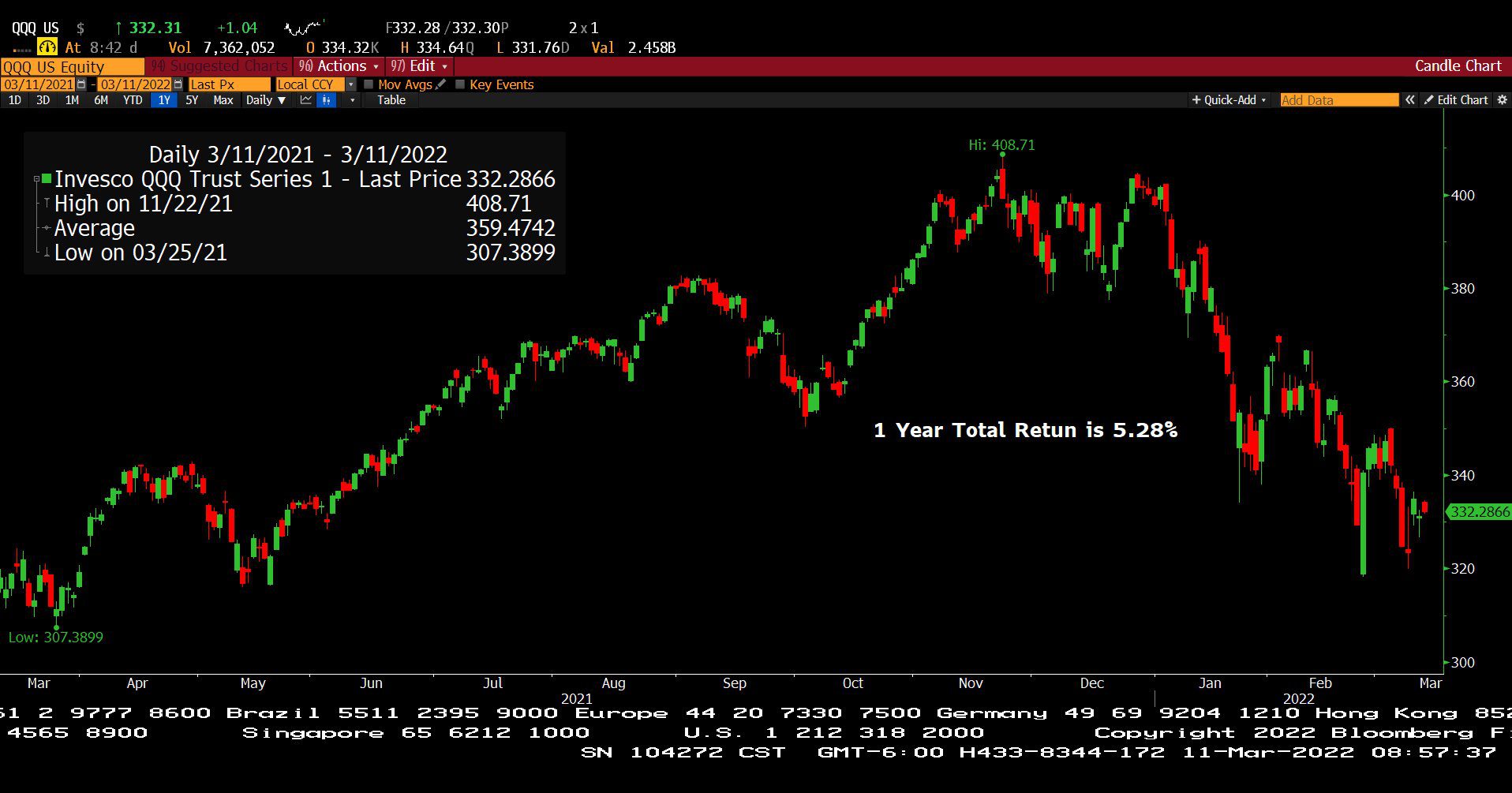This screenshot has width=1512, height=793.
Task: Select the 5Y range tab
Action: [192, 100]
